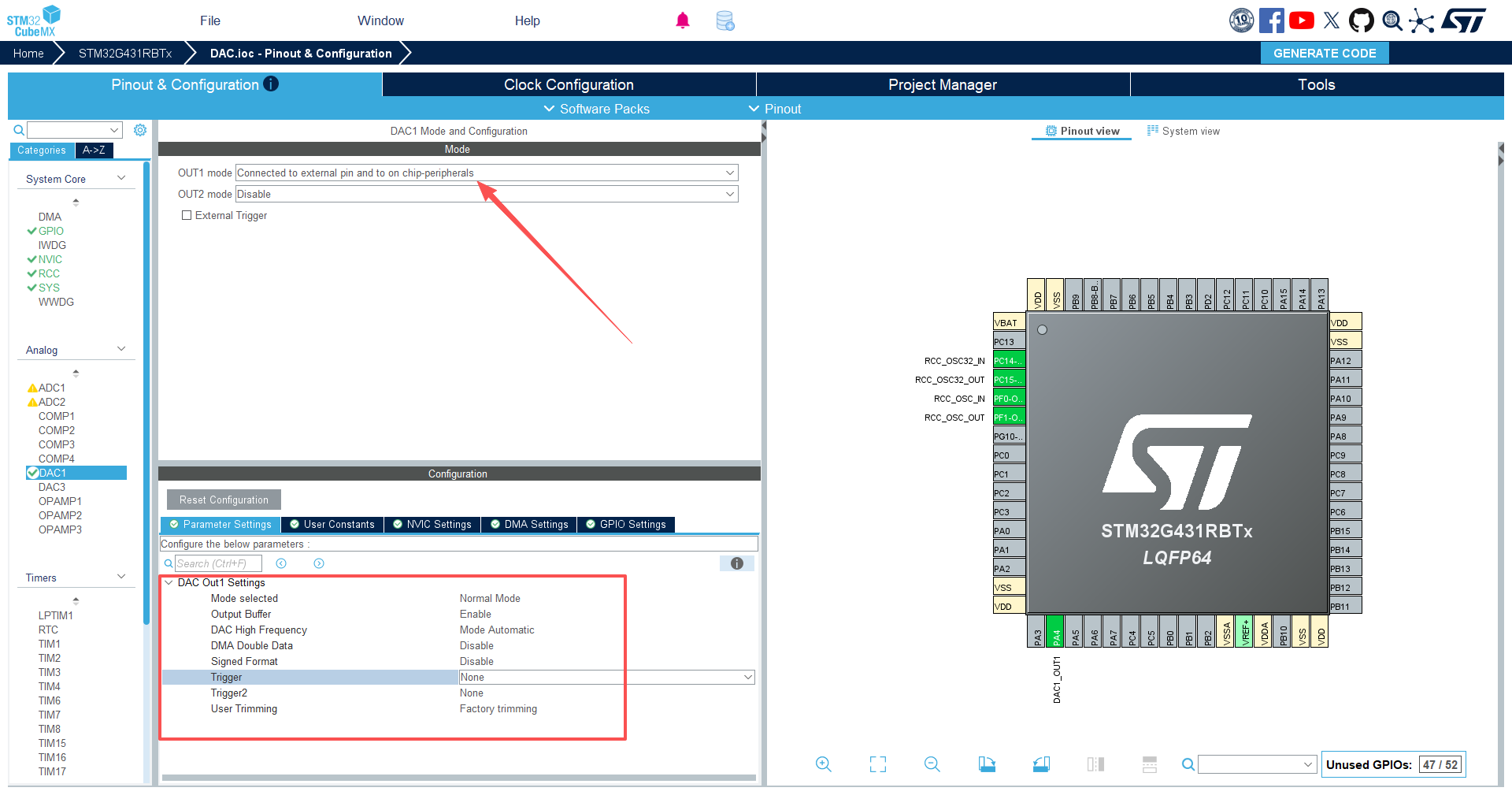
Task: Zoom out on the chip pinout view
Action: 932,764
